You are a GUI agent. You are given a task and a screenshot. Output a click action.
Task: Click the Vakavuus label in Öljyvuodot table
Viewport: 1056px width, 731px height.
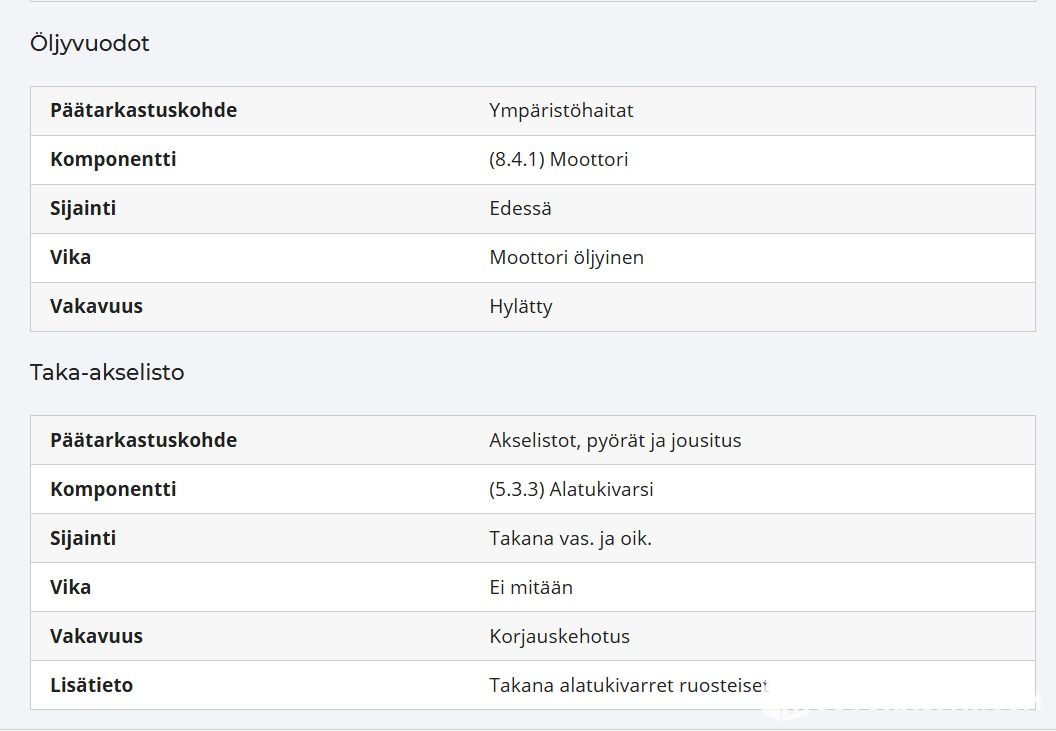(x=96, y=307)
